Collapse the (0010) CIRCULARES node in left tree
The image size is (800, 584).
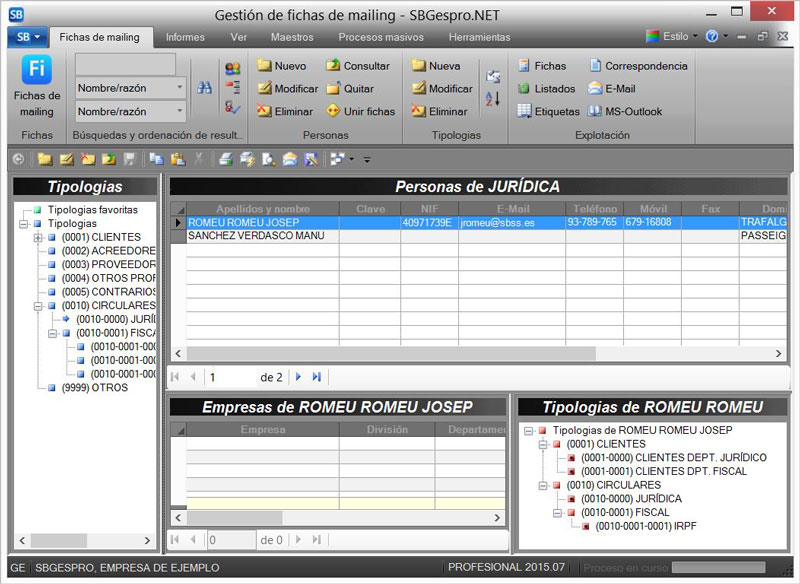[38, 306]
